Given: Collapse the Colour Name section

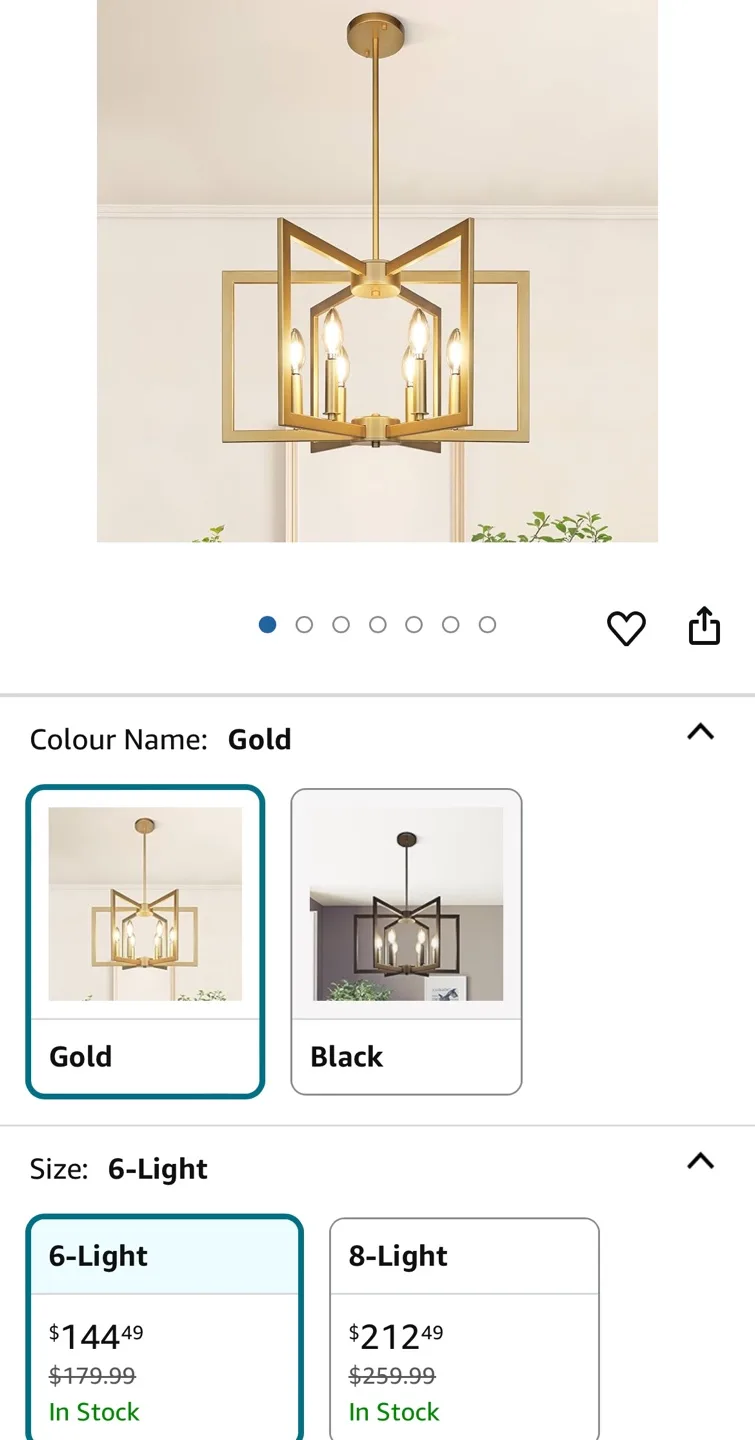Looking at the screenshot, I should click(701, 733).
